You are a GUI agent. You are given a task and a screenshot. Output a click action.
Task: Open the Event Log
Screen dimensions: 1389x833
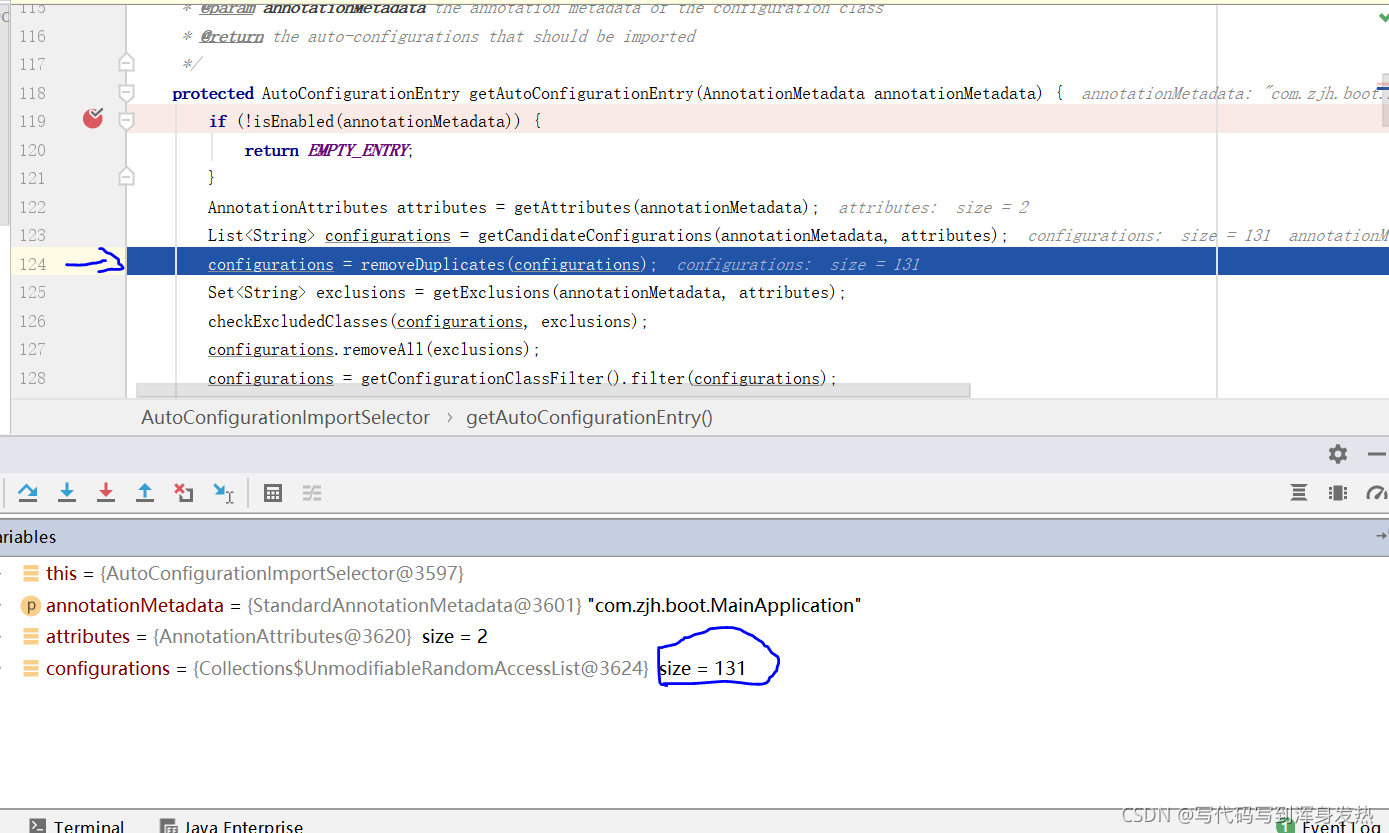1329,826
